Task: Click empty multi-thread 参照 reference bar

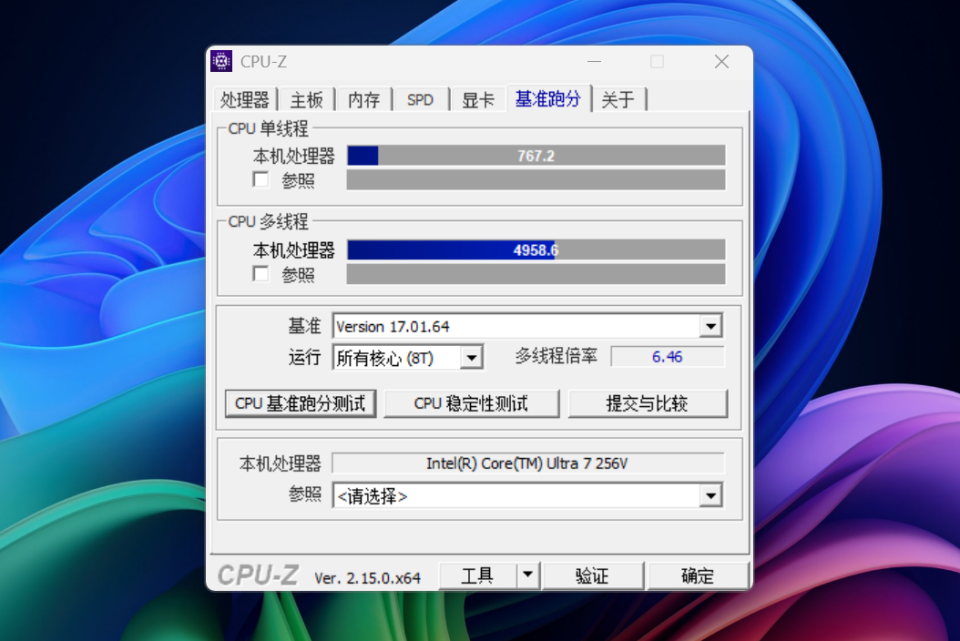Action: [x=536, y=274]
